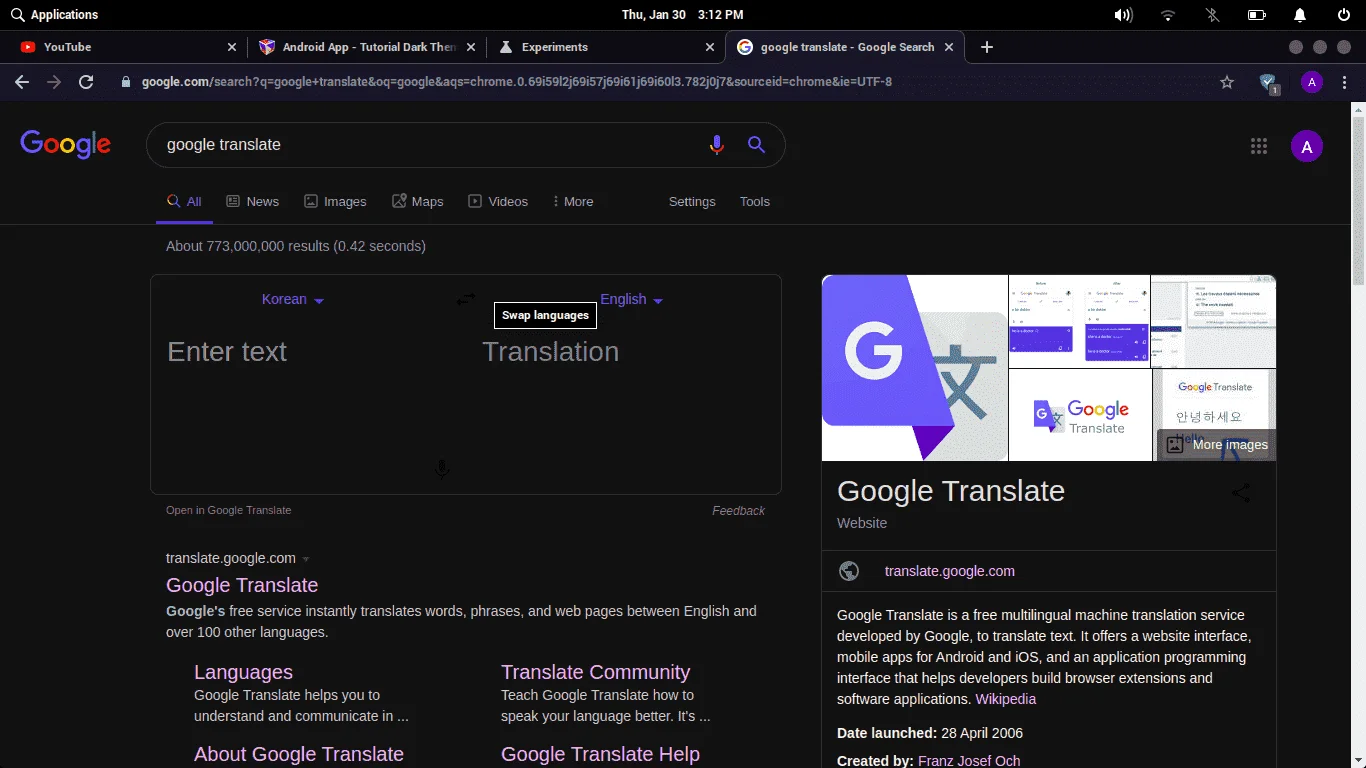1366x768 pixels.
Task: Expand options arrow next to translate.google.com result
Action: (306, 559)
